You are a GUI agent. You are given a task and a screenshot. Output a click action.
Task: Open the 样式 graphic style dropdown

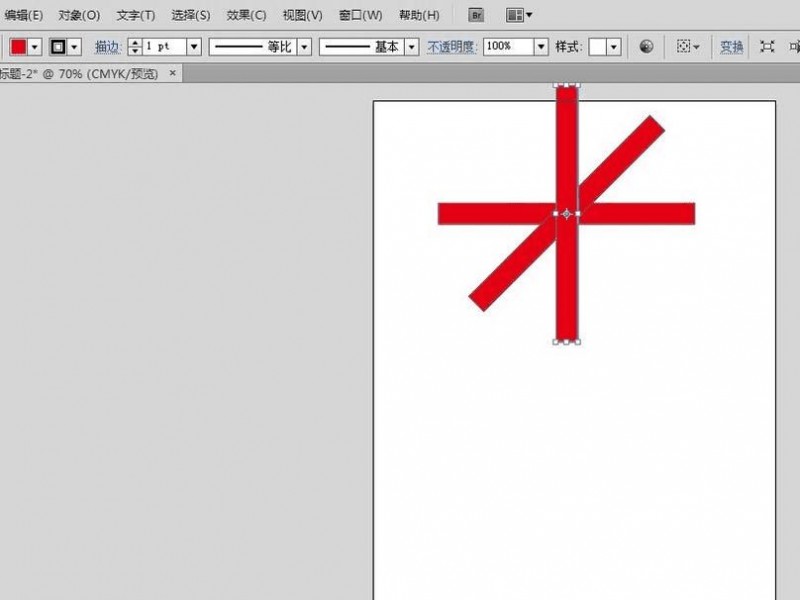(614, 47)
